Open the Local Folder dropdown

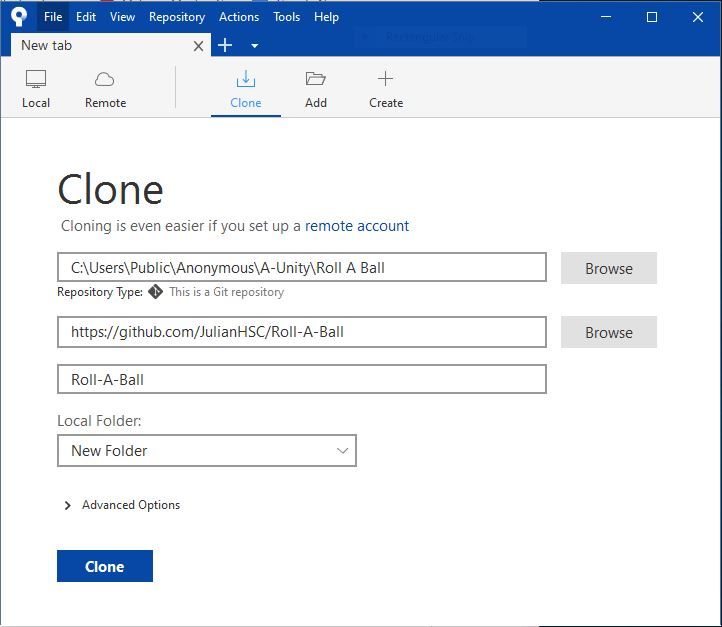(x=207, y=451)
